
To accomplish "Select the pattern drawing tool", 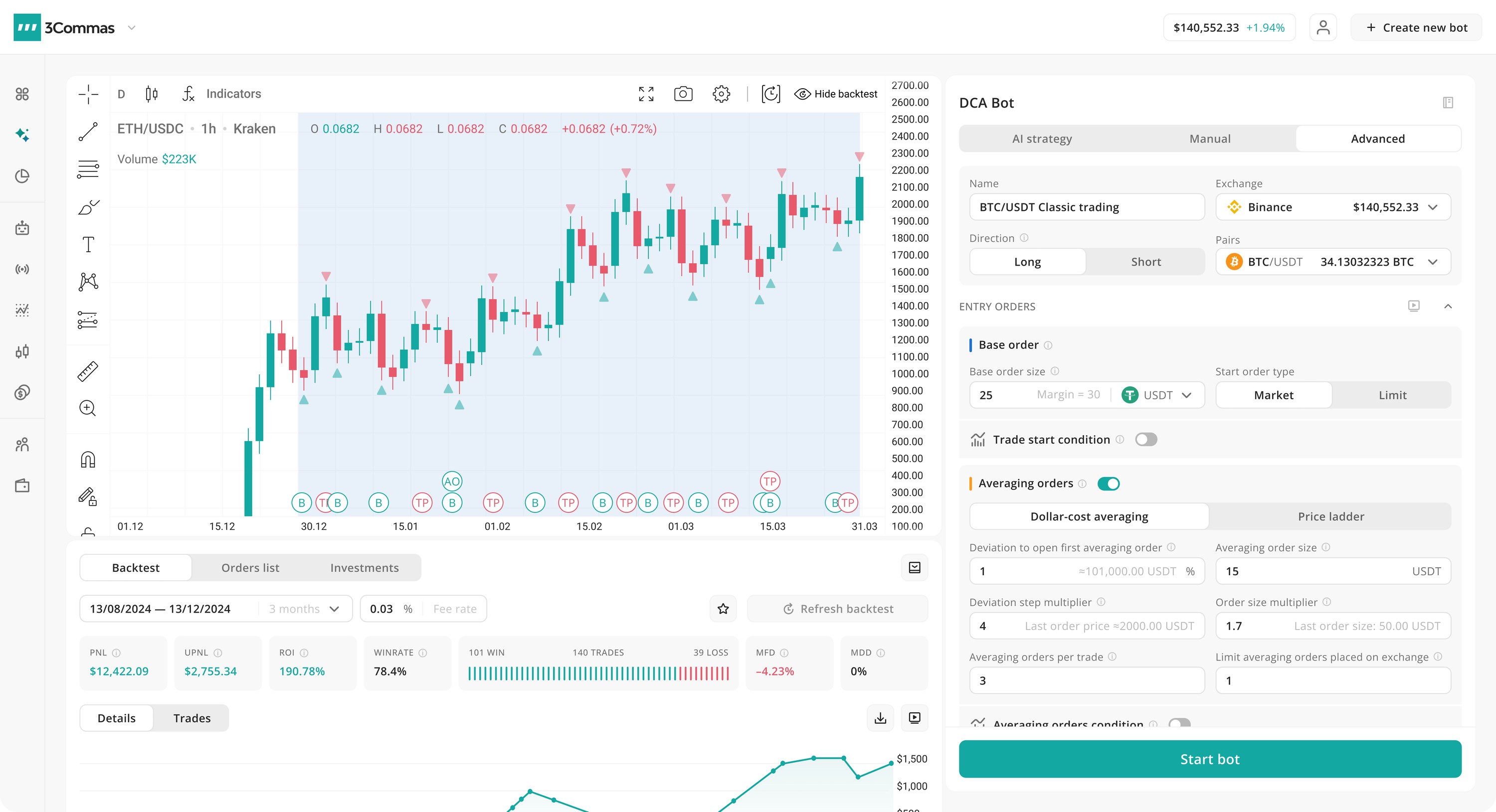I will (88, 282).
